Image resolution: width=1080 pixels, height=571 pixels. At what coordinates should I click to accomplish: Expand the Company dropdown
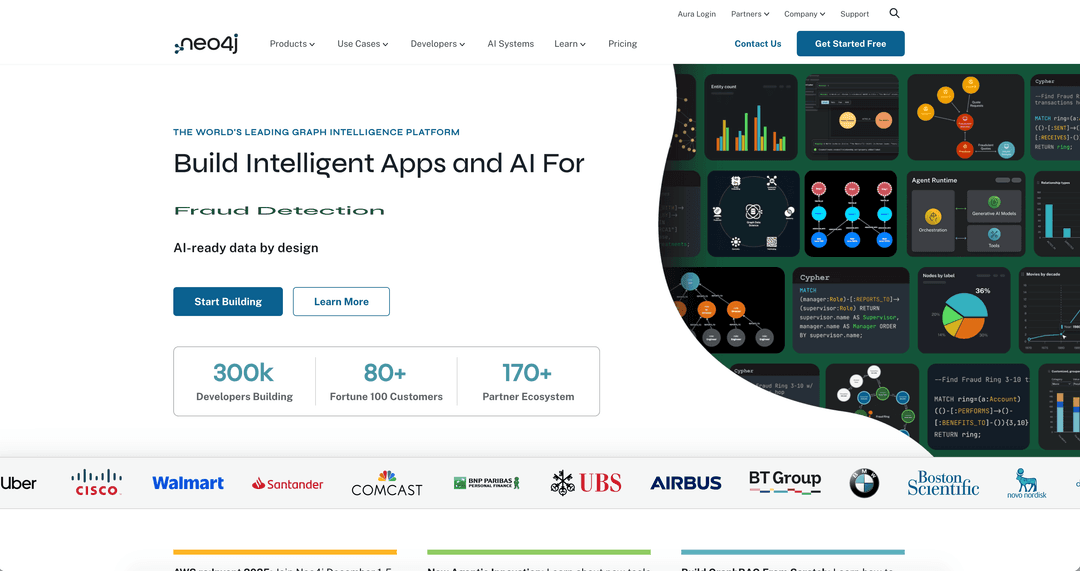(804, 14)
